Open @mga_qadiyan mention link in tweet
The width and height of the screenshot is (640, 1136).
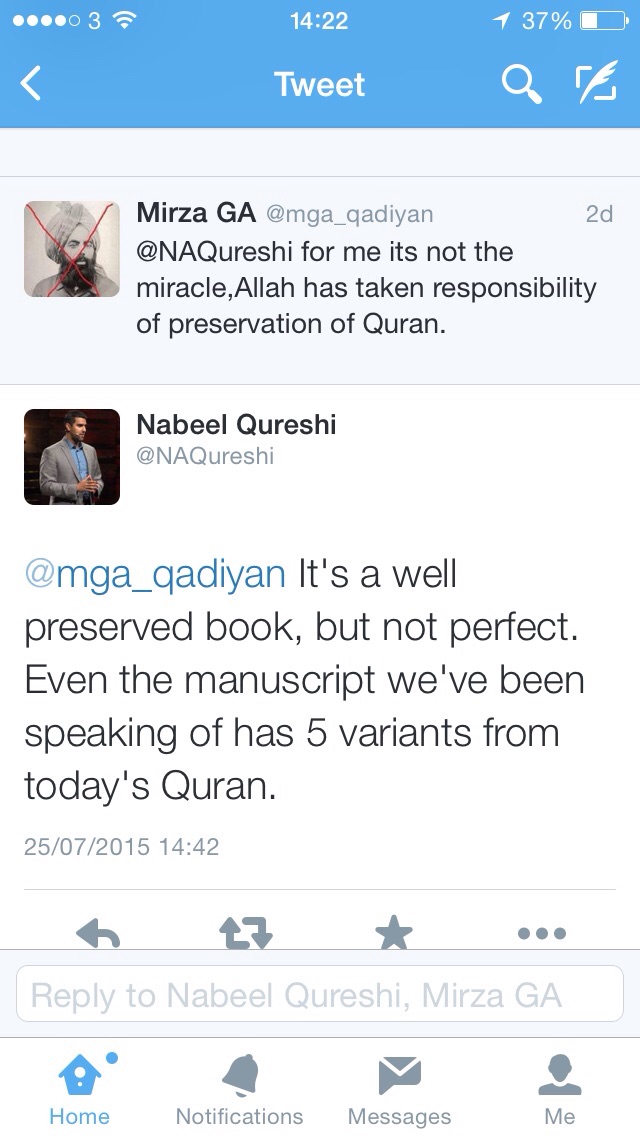point(155,575)
